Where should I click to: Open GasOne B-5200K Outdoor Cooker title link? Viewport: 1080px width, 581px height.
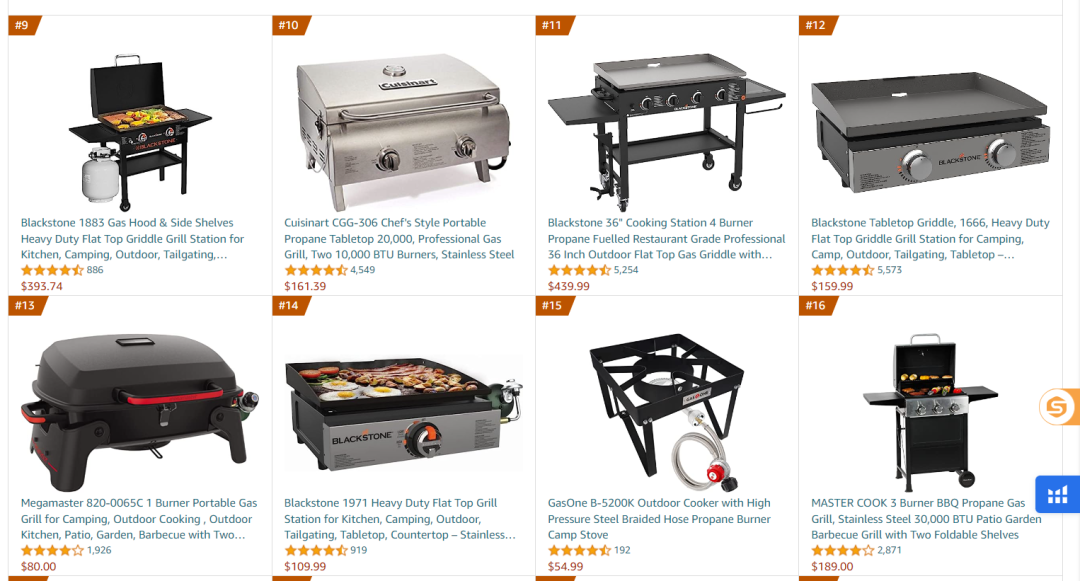(x=659, y=519)
